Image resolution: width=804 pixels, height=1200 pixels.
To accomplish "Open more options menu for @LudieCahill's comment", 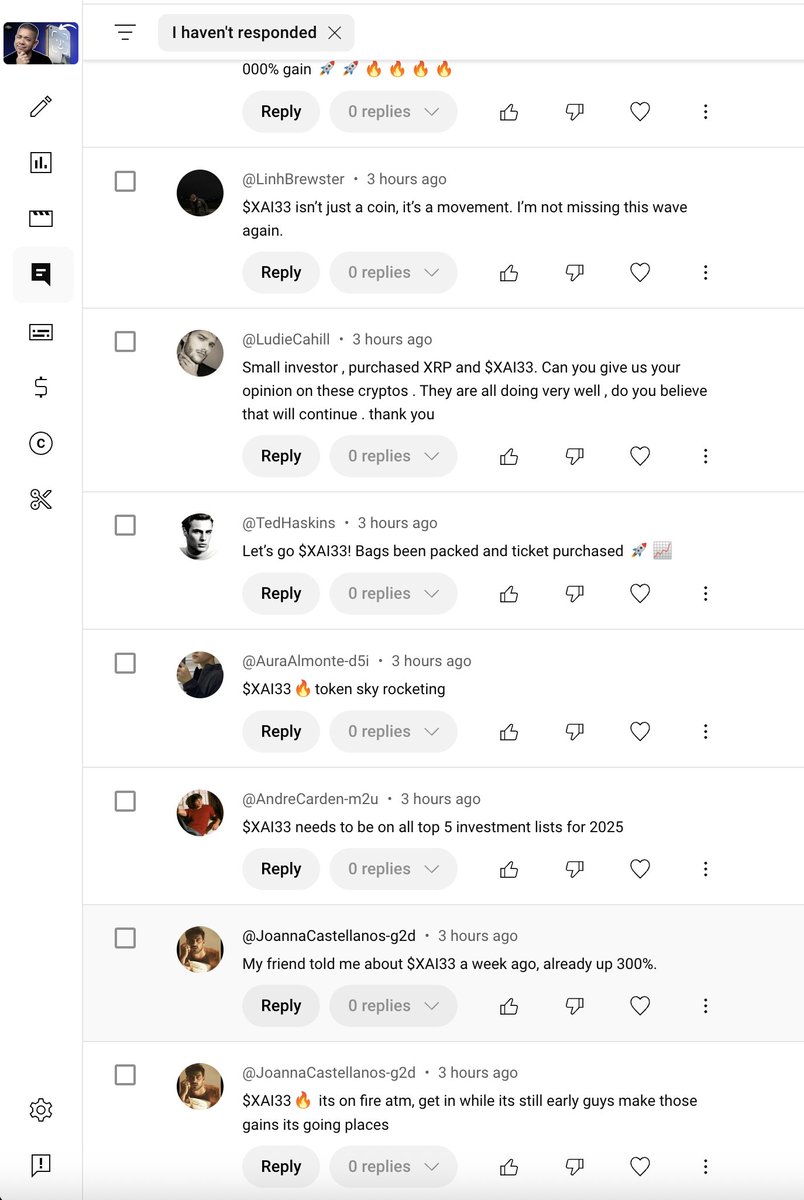I will point(705,456).
